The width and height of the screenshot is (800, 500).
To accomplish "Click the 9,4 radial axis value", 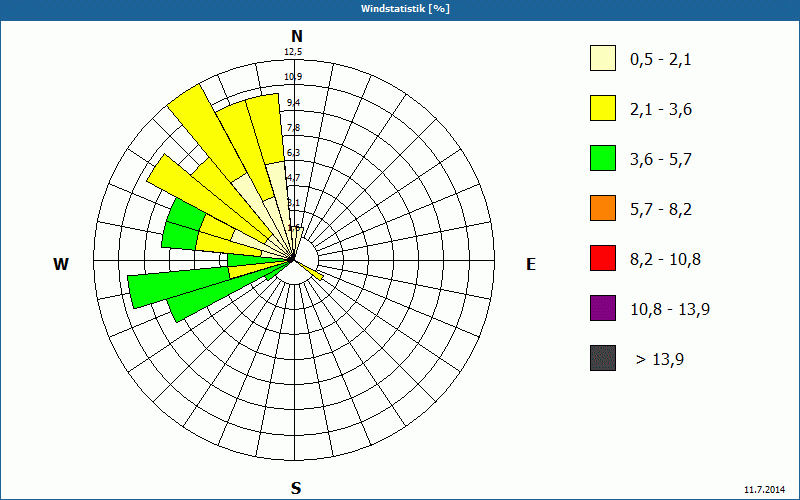I will tap(293, 103).
